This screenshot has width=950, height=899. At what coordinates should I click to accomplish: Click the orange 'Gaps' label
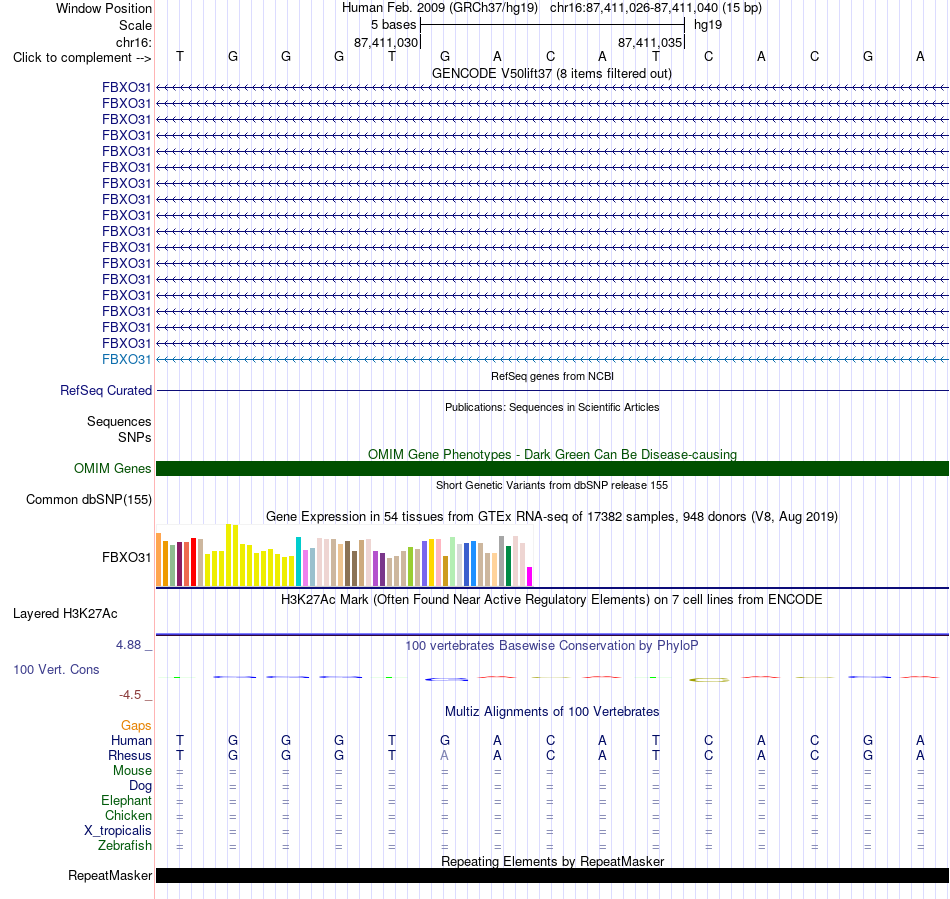coord(136,726)
